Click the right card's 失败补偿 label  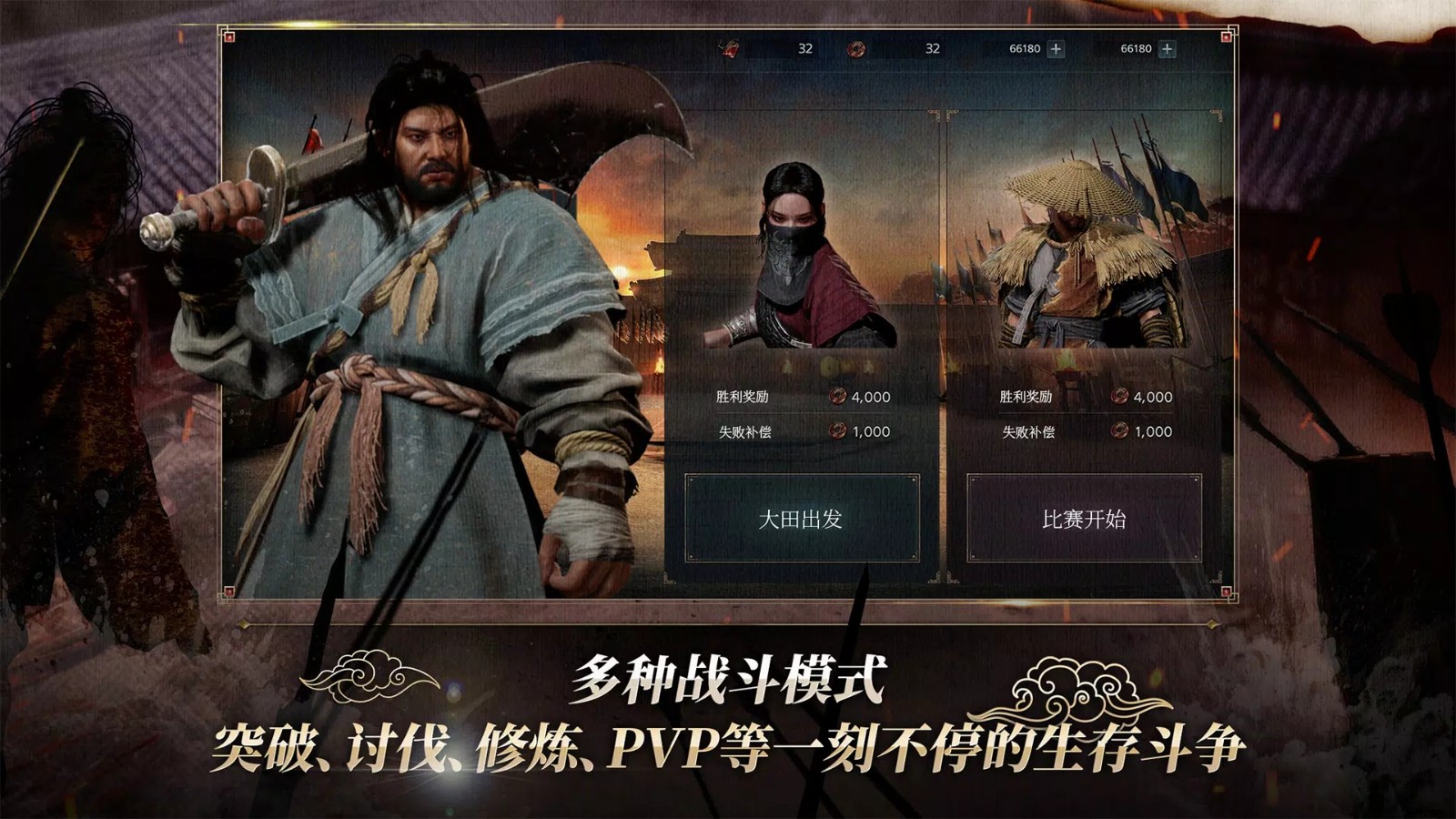[x=1028, y=431]
